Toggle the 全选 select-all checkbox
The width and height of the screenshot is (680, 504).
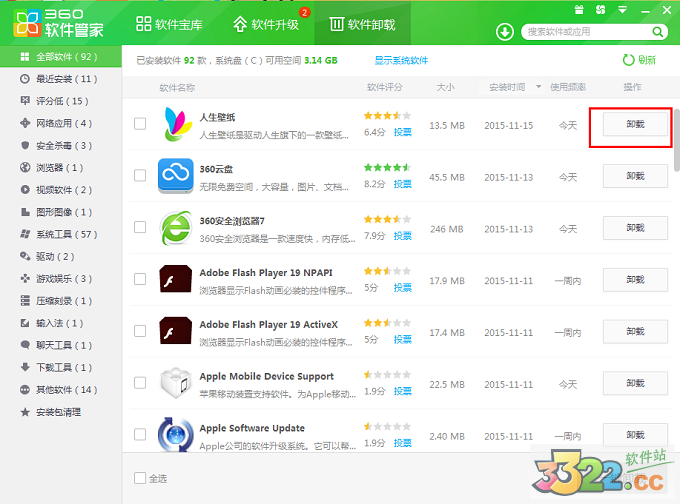click(140, 478)
